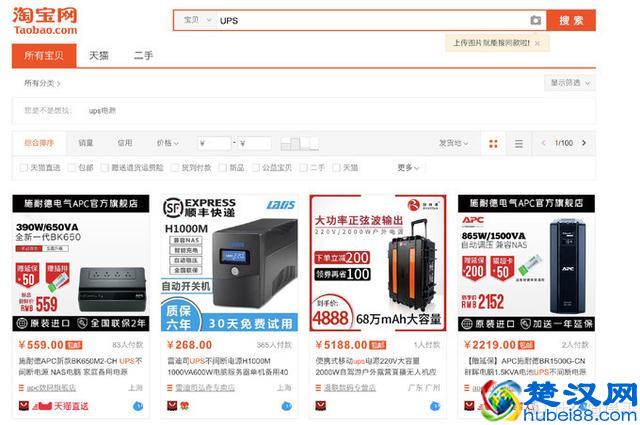Tick the 天猫直送 checkbox
Viewport: 640px width, 425px height.
24,168
